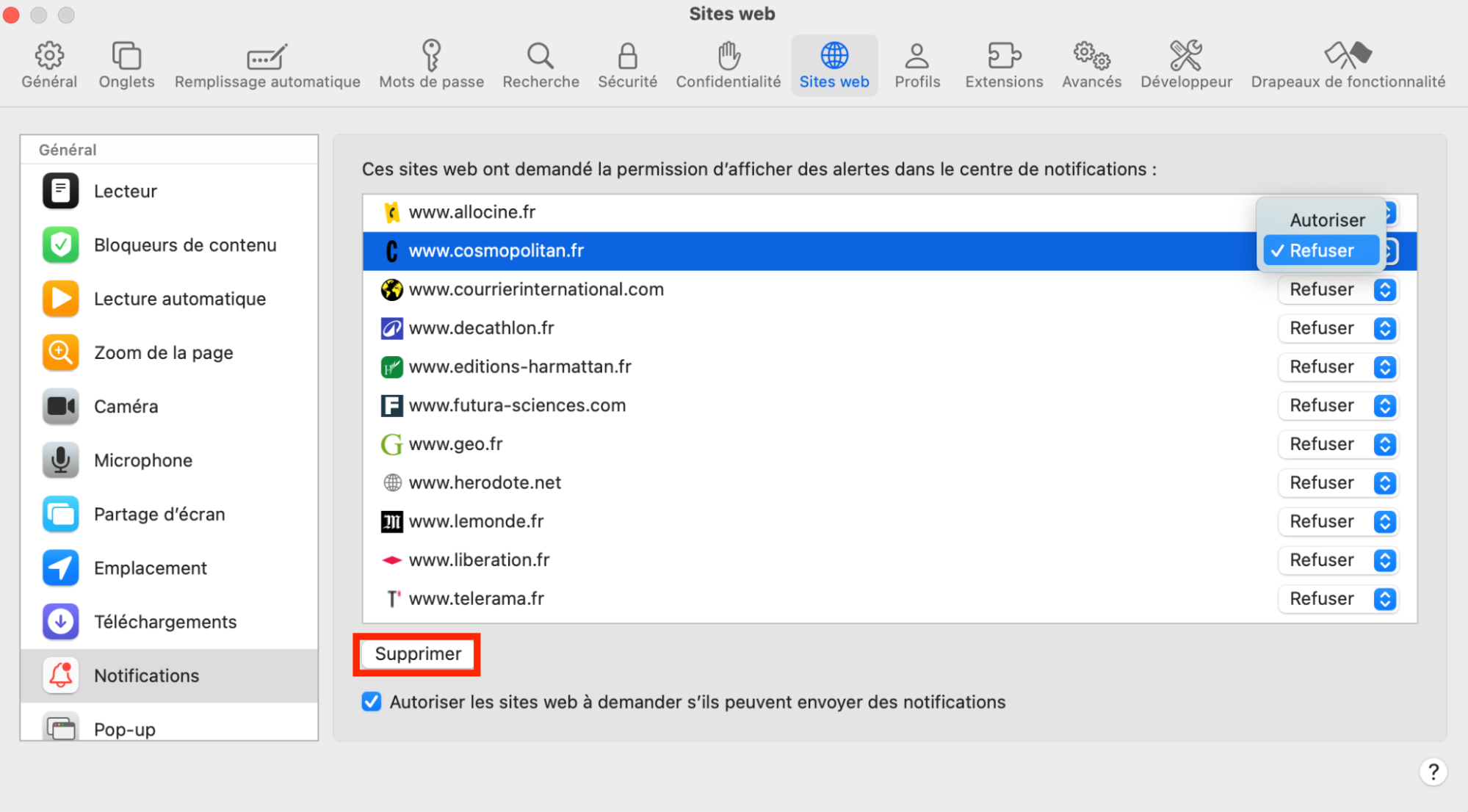Open permission dropdown for courrierinternational.com
The height and width of the screenshot is (812, 1468).
click(1338, 289)
